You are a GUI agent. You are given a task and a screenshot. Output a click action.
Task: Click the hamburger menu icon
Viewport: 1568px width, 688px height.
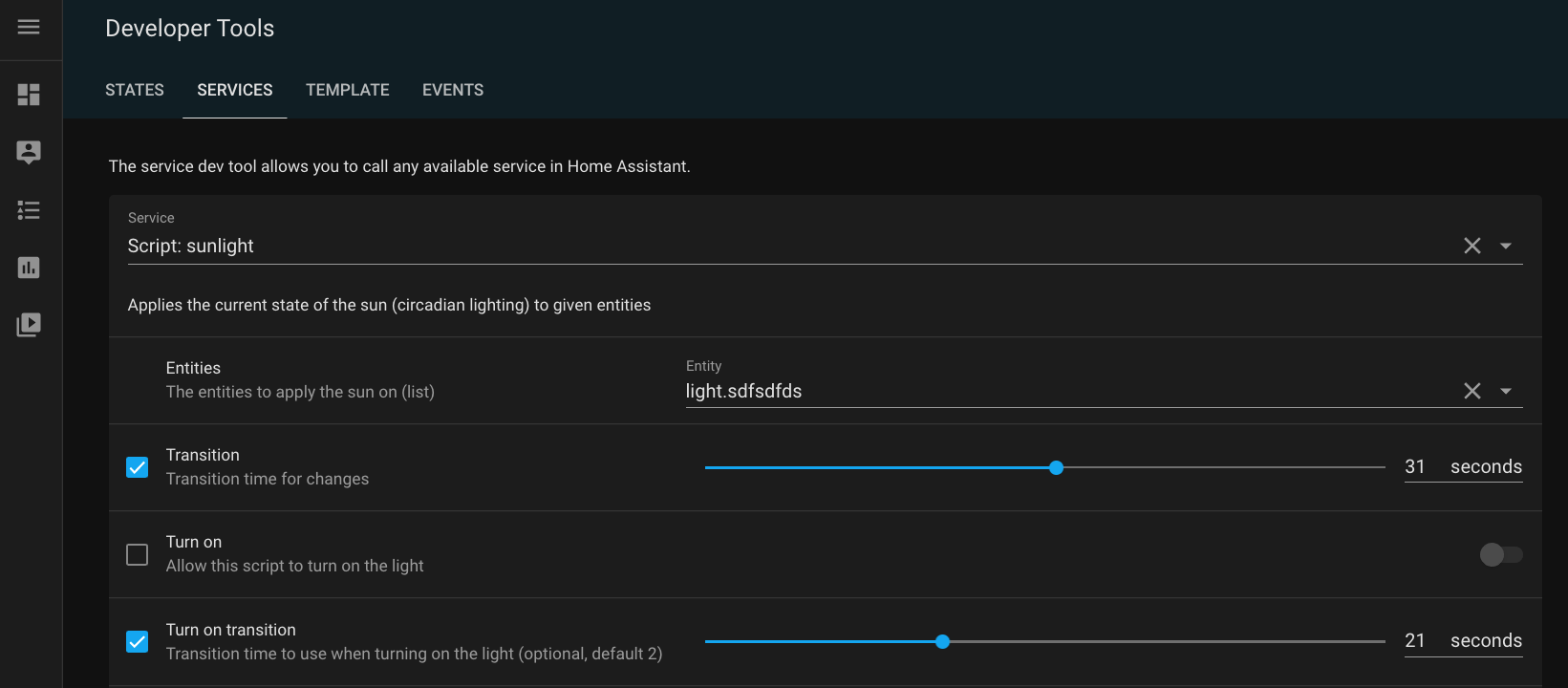tap(30, 26)
